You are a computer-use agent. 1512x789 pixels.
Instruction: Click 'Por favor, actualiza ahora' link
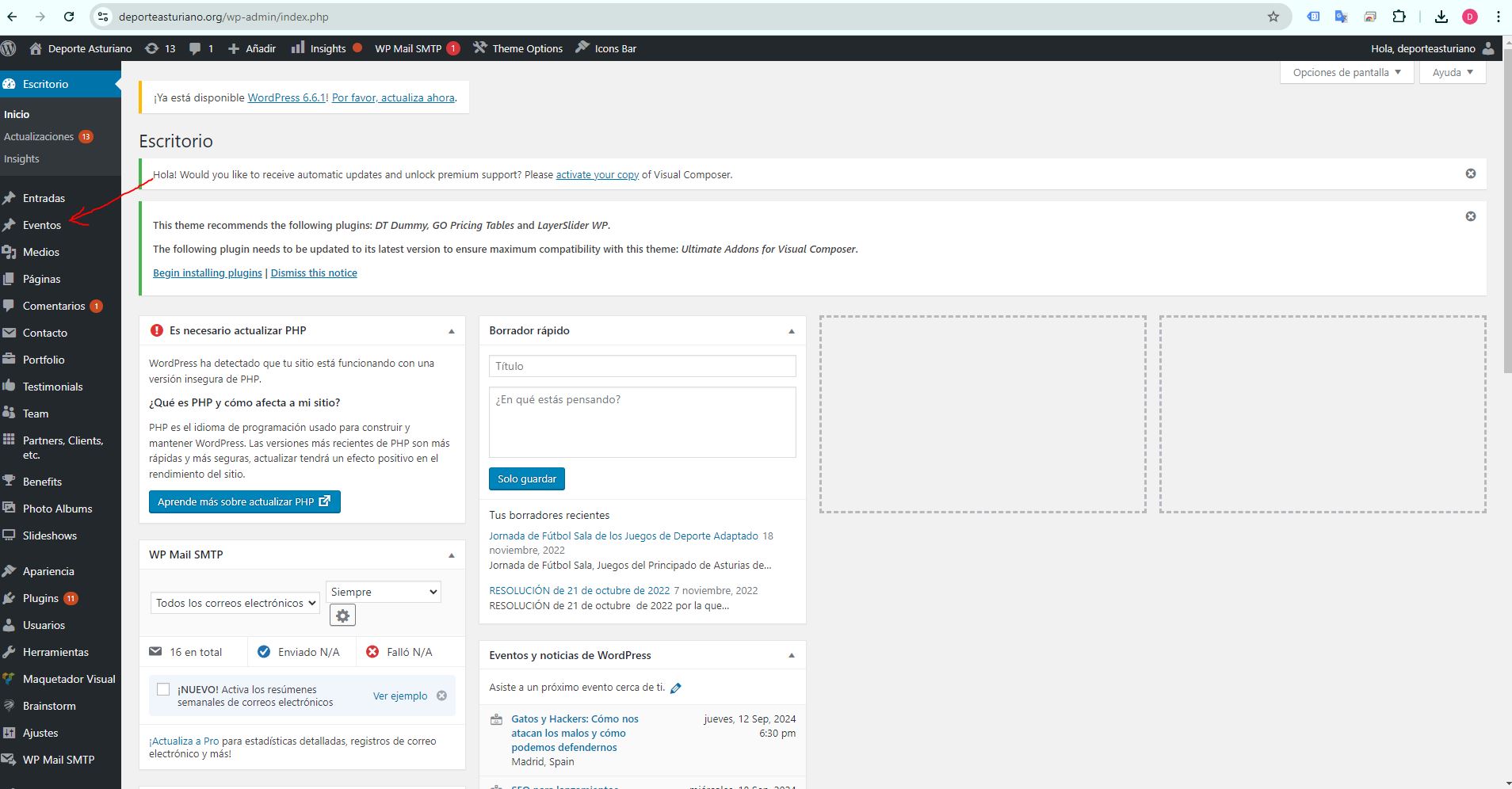click(x=393, y=97)
